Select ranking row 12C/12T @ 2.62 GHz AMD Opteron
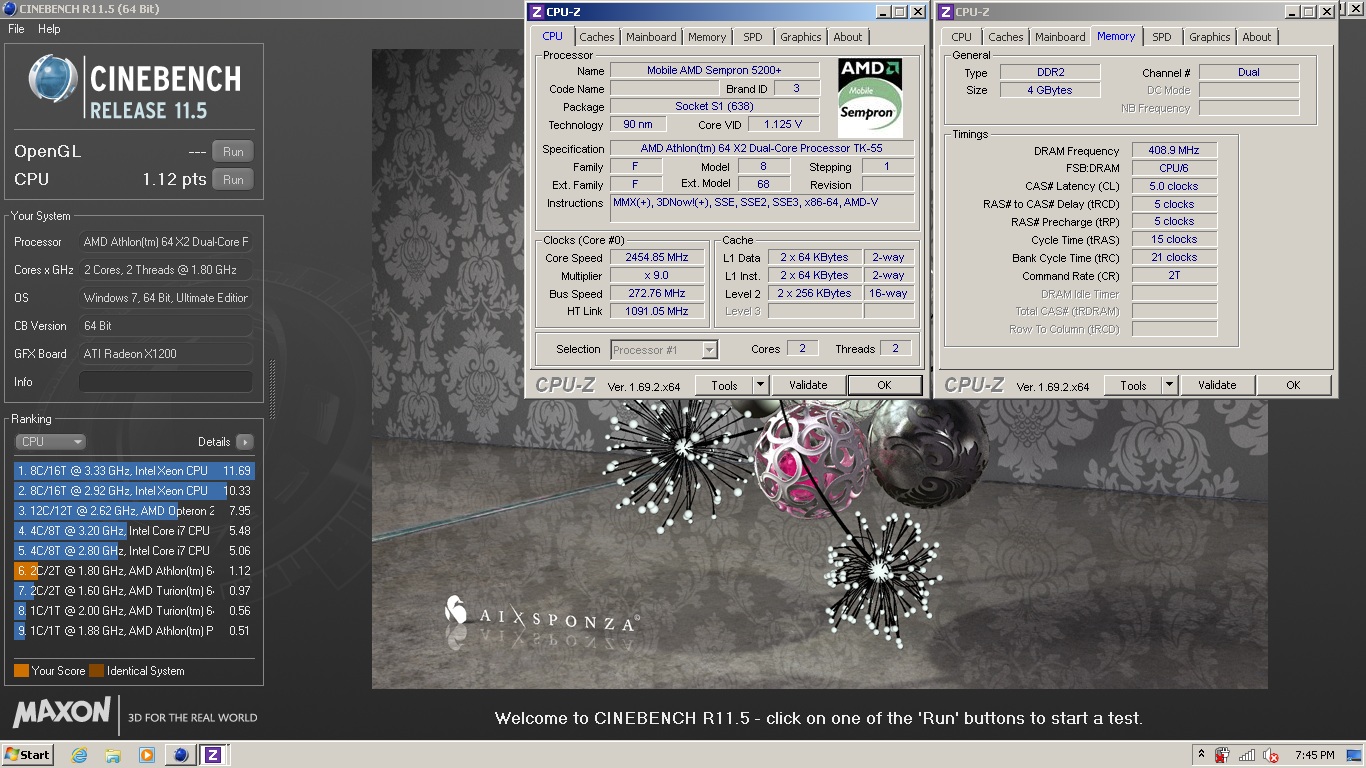Image resolution: width=1366 pixels, height=768 pixels. [134, 511]
